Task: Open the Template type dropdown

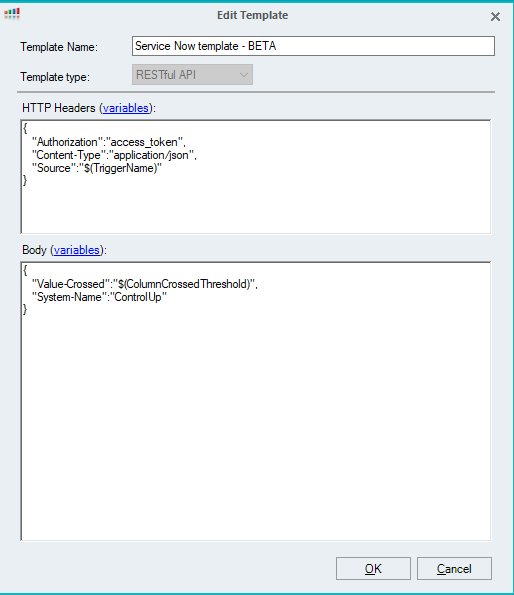Action: 192,75
